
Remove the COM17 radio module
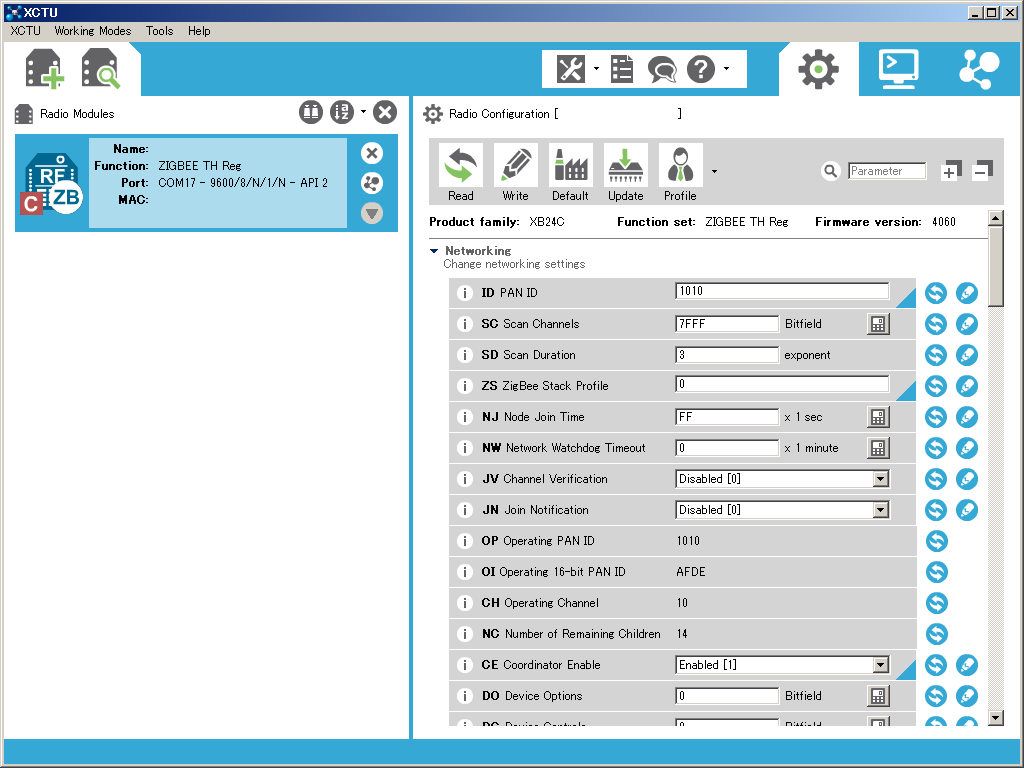[372, 153]
